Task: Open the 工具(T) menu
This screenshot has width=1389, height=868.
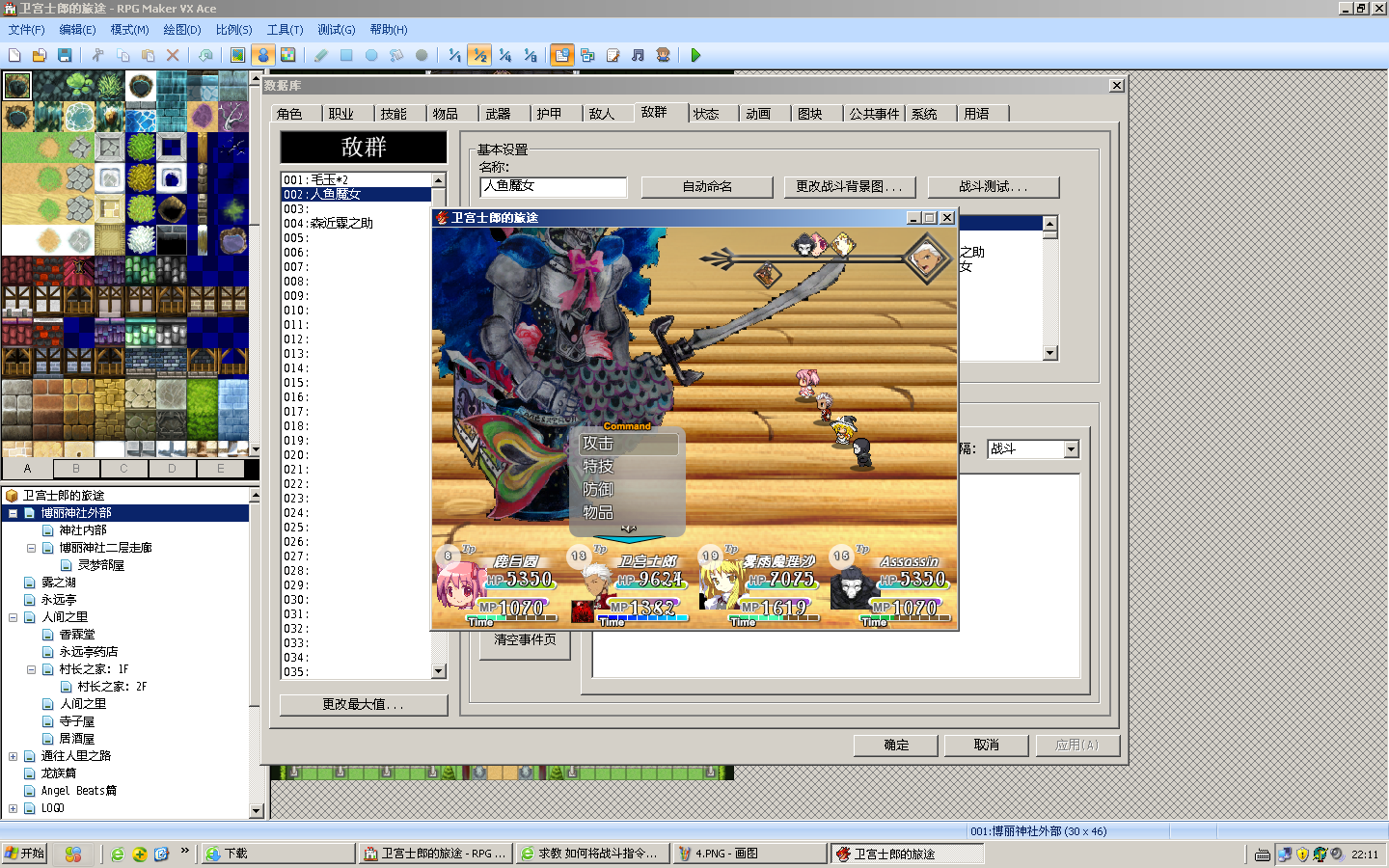Action: pos(286,30)
